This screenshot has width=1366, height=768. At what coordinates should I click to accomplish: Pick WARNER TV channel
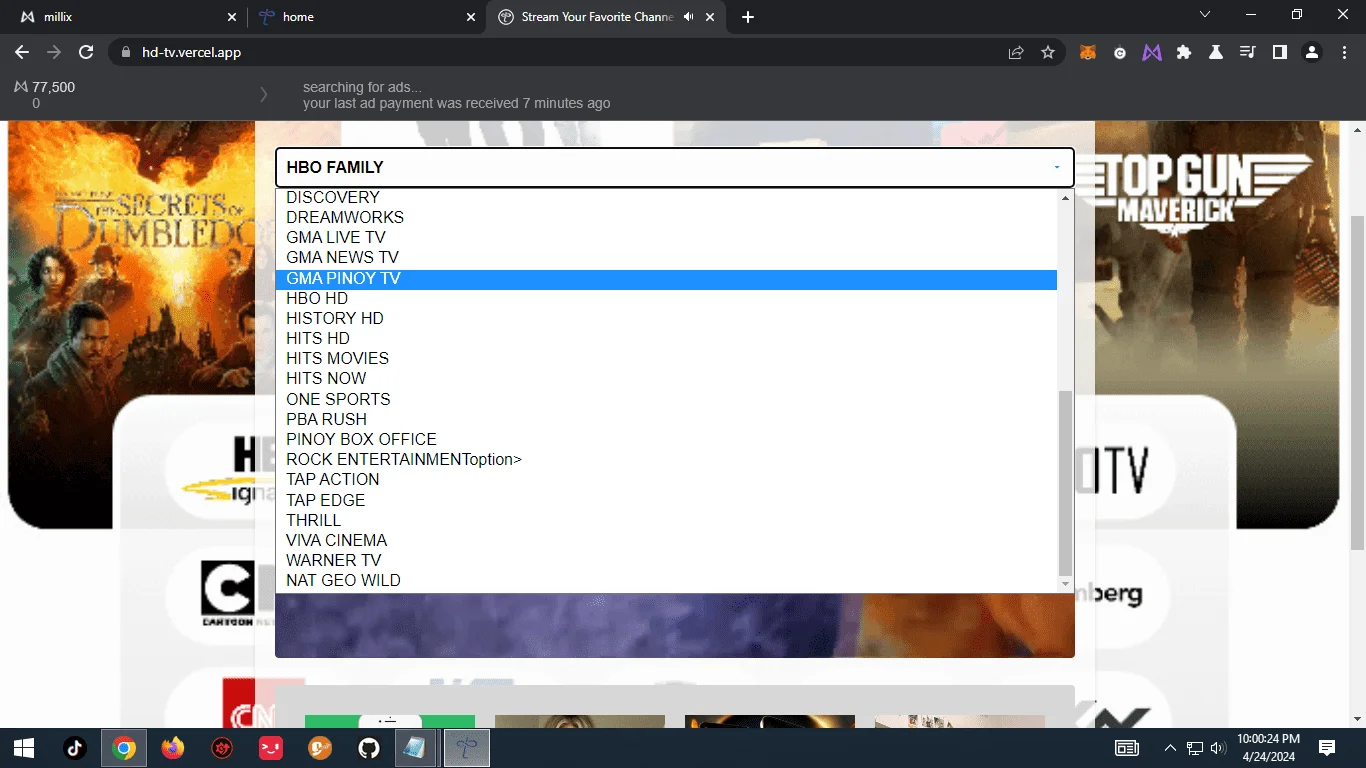point(666,560)
